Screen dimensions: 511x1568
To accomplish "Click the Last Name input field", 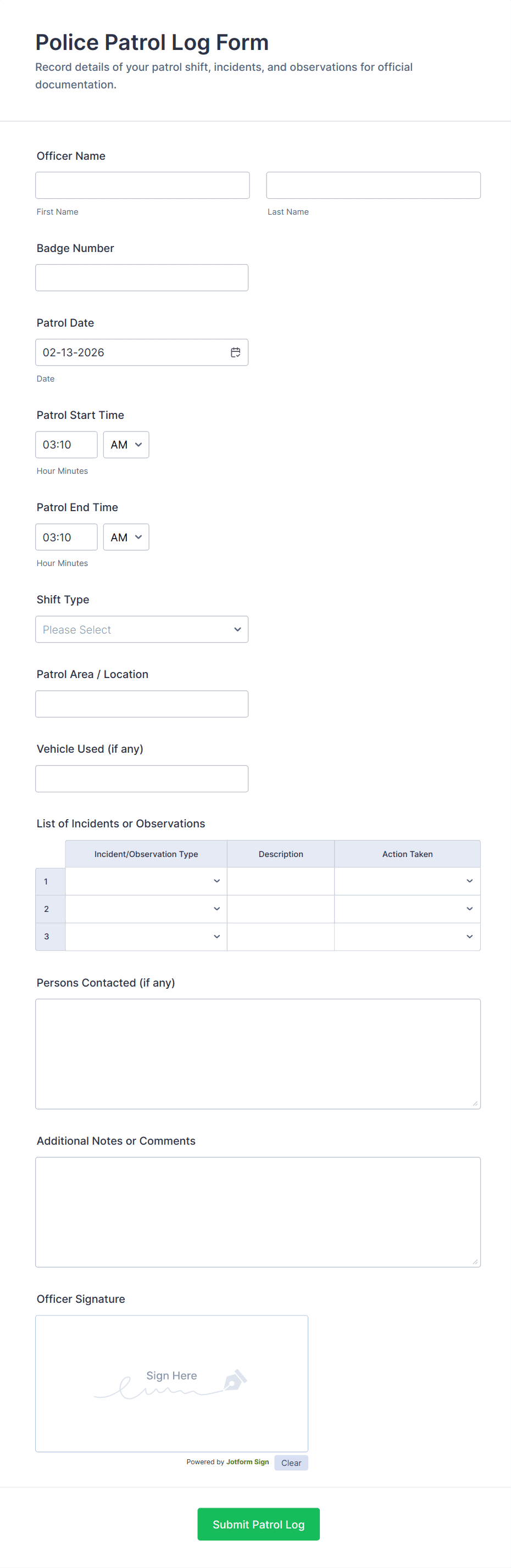I will [373, 185].
